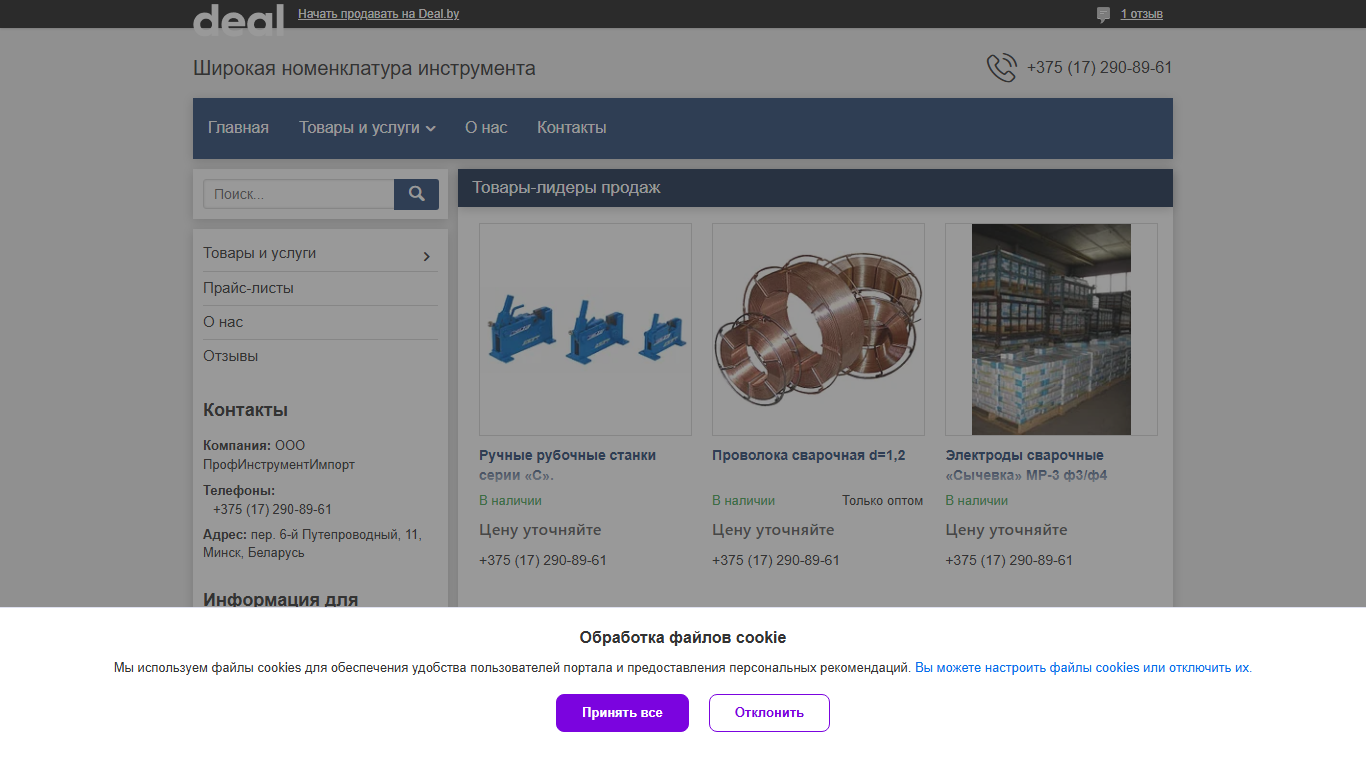Screen dimensions: 1366x768
Task: Accept all cookies with 'Принять все'
Action: (x=622, y=713)
